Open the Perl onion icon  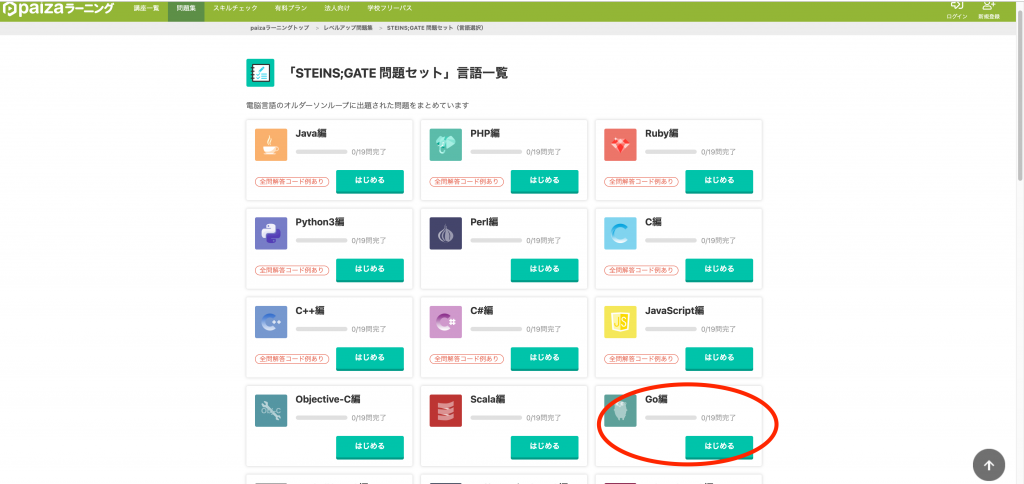tap(445, 233)
